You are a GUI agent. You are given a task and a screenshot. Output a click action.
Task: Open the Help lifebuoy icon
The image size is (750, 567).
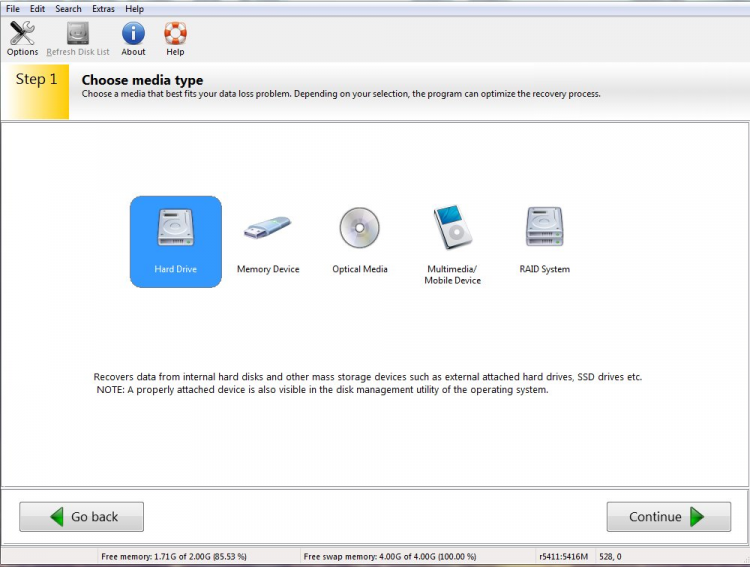click(175, 39)
